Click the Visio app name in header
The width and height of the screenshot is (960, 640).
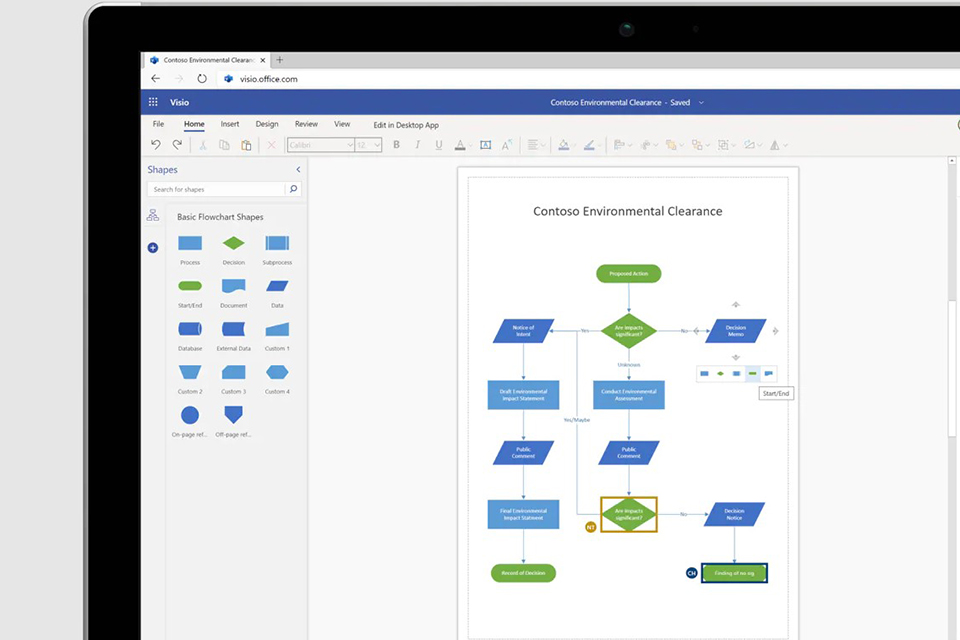click(x=179, y=102)
